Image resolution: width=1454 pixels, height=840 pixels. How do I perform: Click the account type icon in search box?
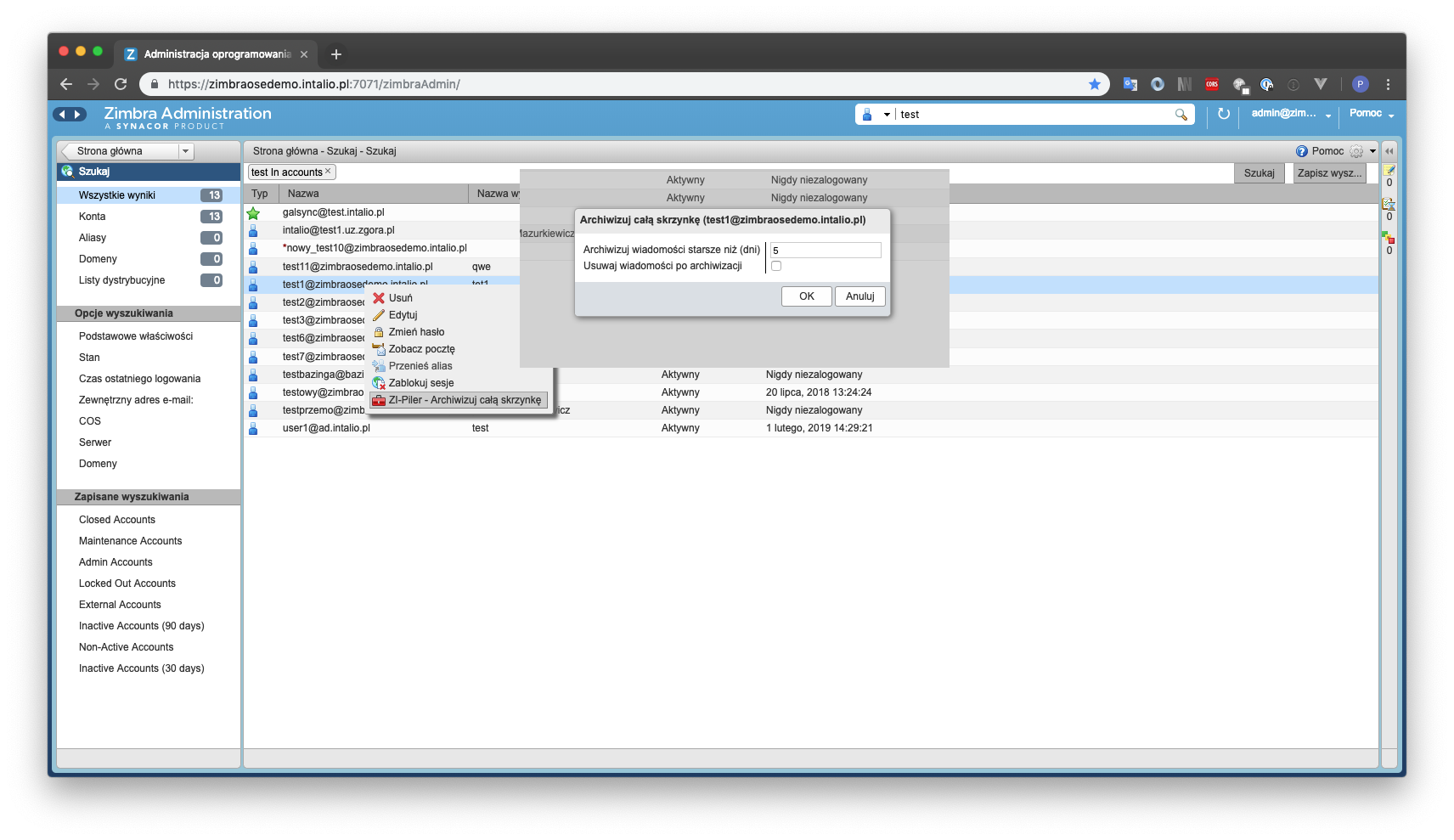pyautogui.click(x=867, y=115)
